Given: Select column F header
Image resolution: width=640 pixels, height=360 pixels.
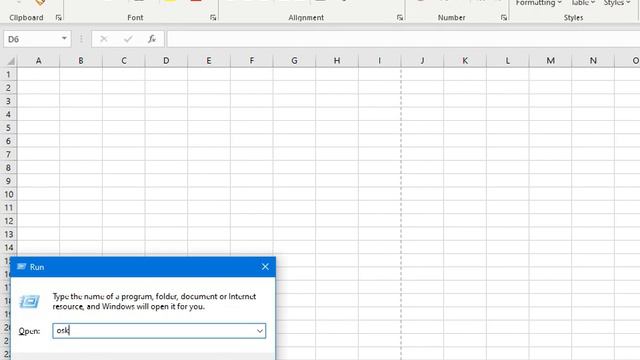Looking at the screenshot, I should (x=251, y=61).
